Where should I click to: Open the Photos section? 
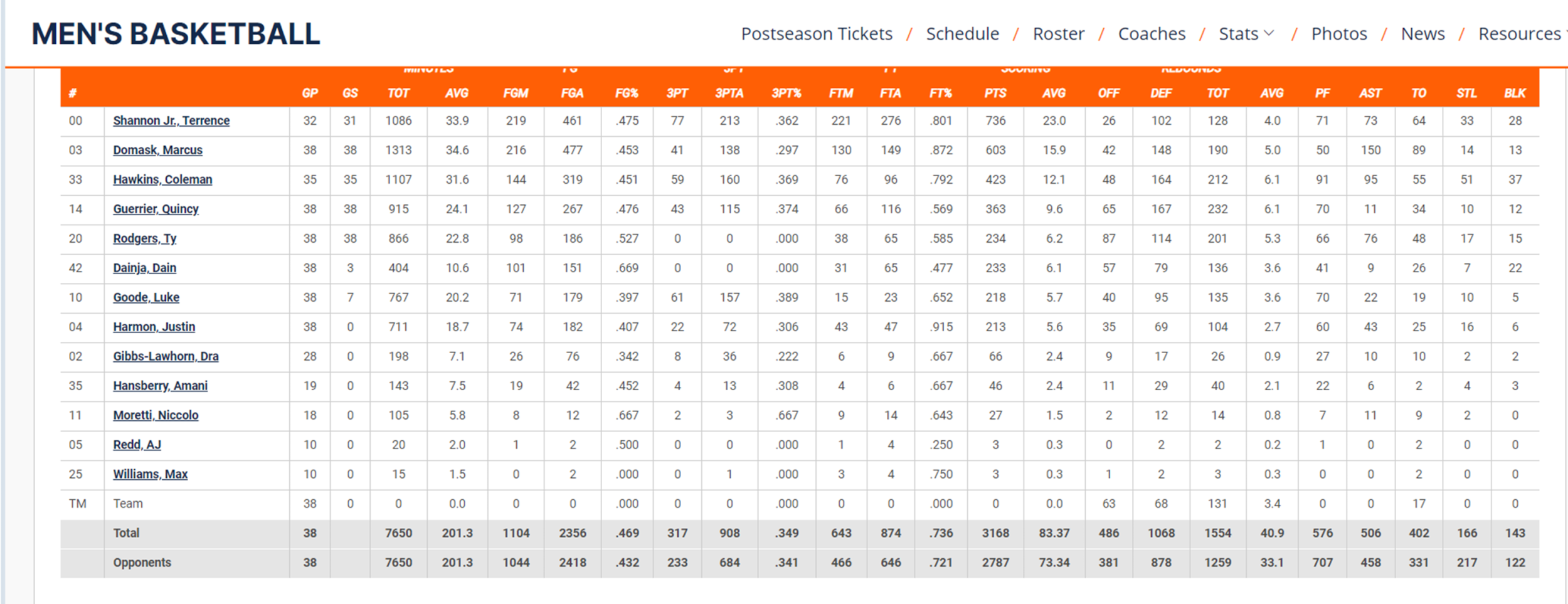(x=1339, y=34)
